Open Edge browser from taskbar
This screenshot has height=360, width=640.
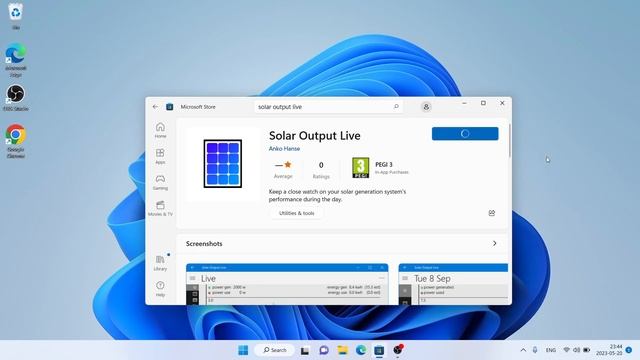[x=361, y=350]
